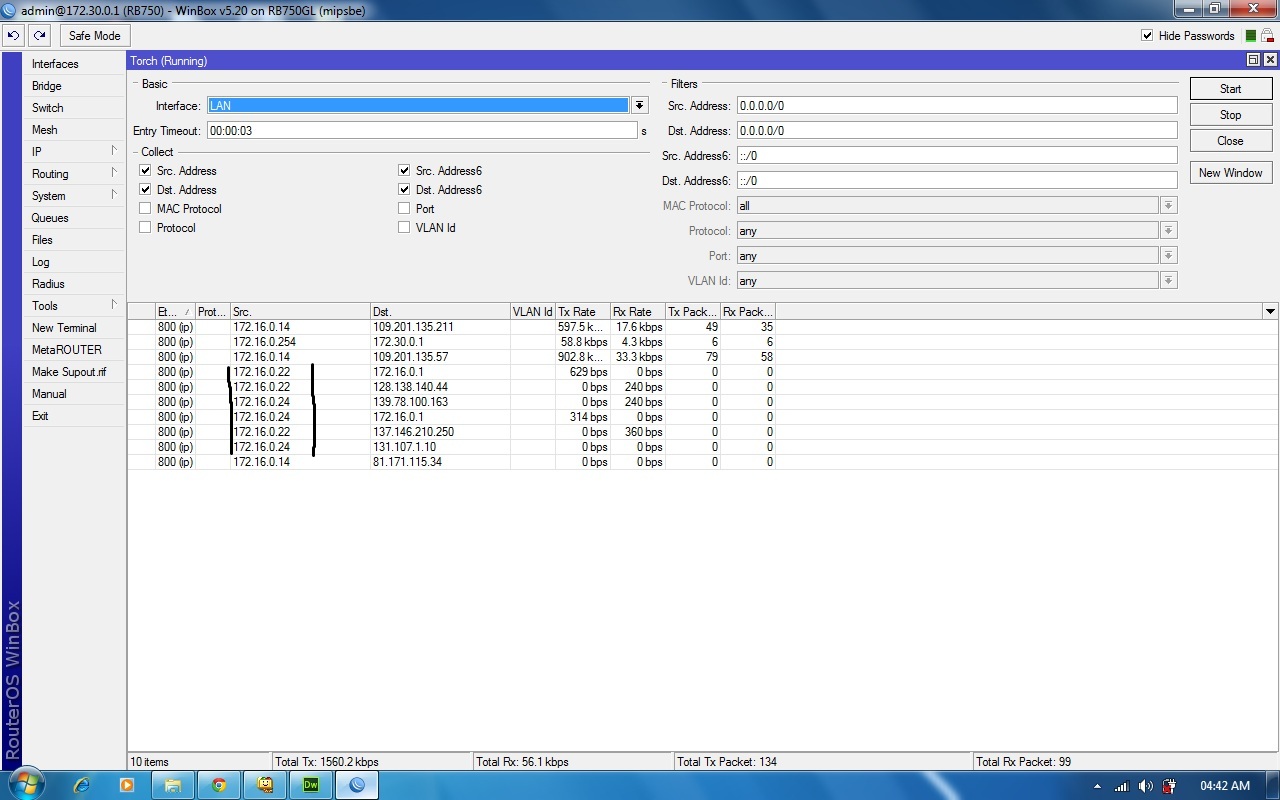The image size is (1280, 800).
Task: Open the MetaROUTER menu item
Action: coord(73,350)
